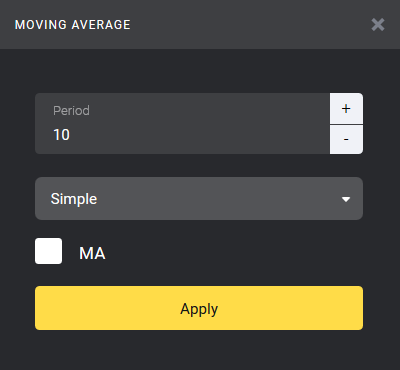Click the yellow Apply button

[x=199, y=308]
